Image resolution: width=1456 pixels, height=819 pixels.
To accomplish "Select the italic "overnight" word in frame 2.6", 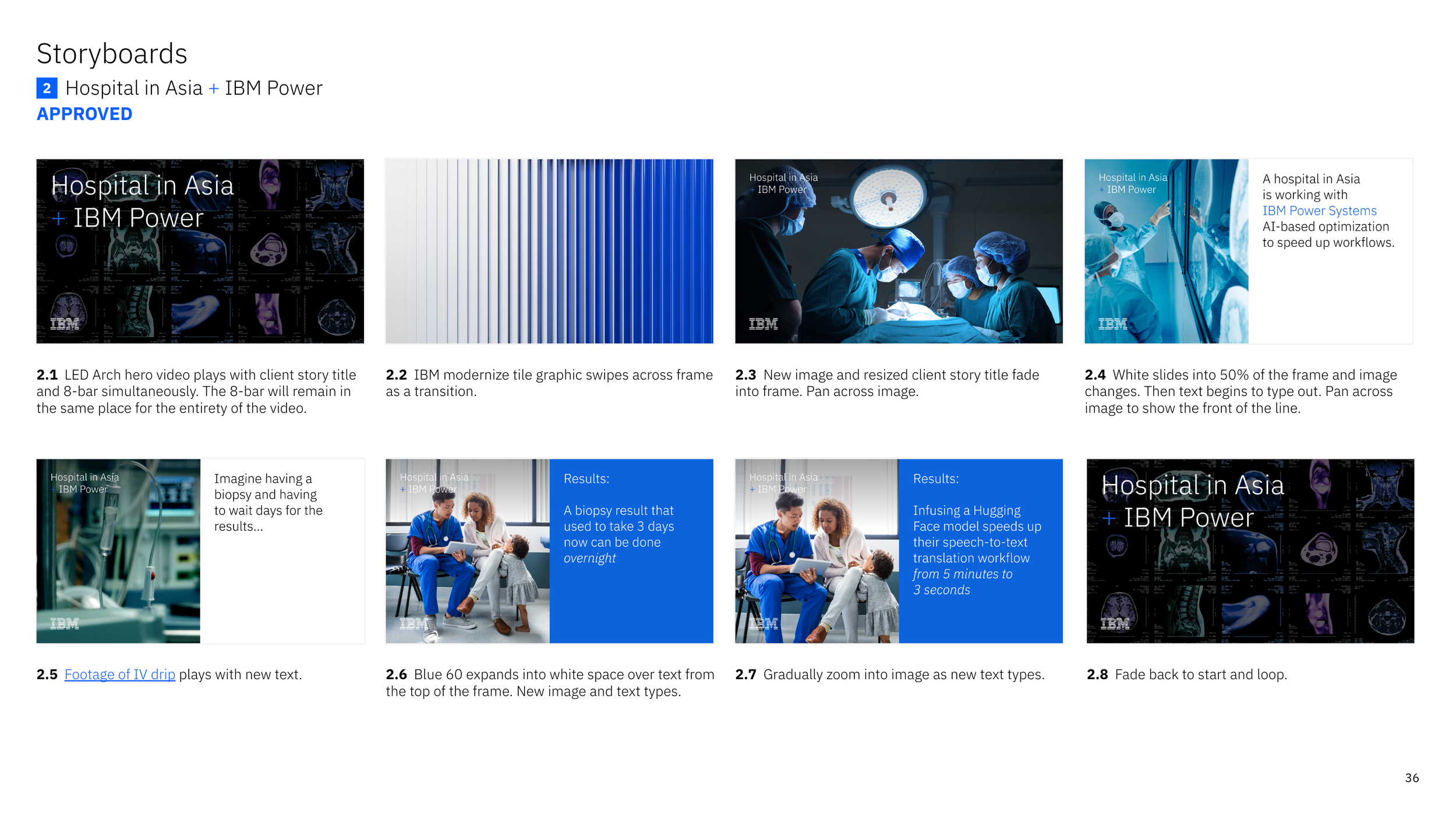I will [589, 559].
